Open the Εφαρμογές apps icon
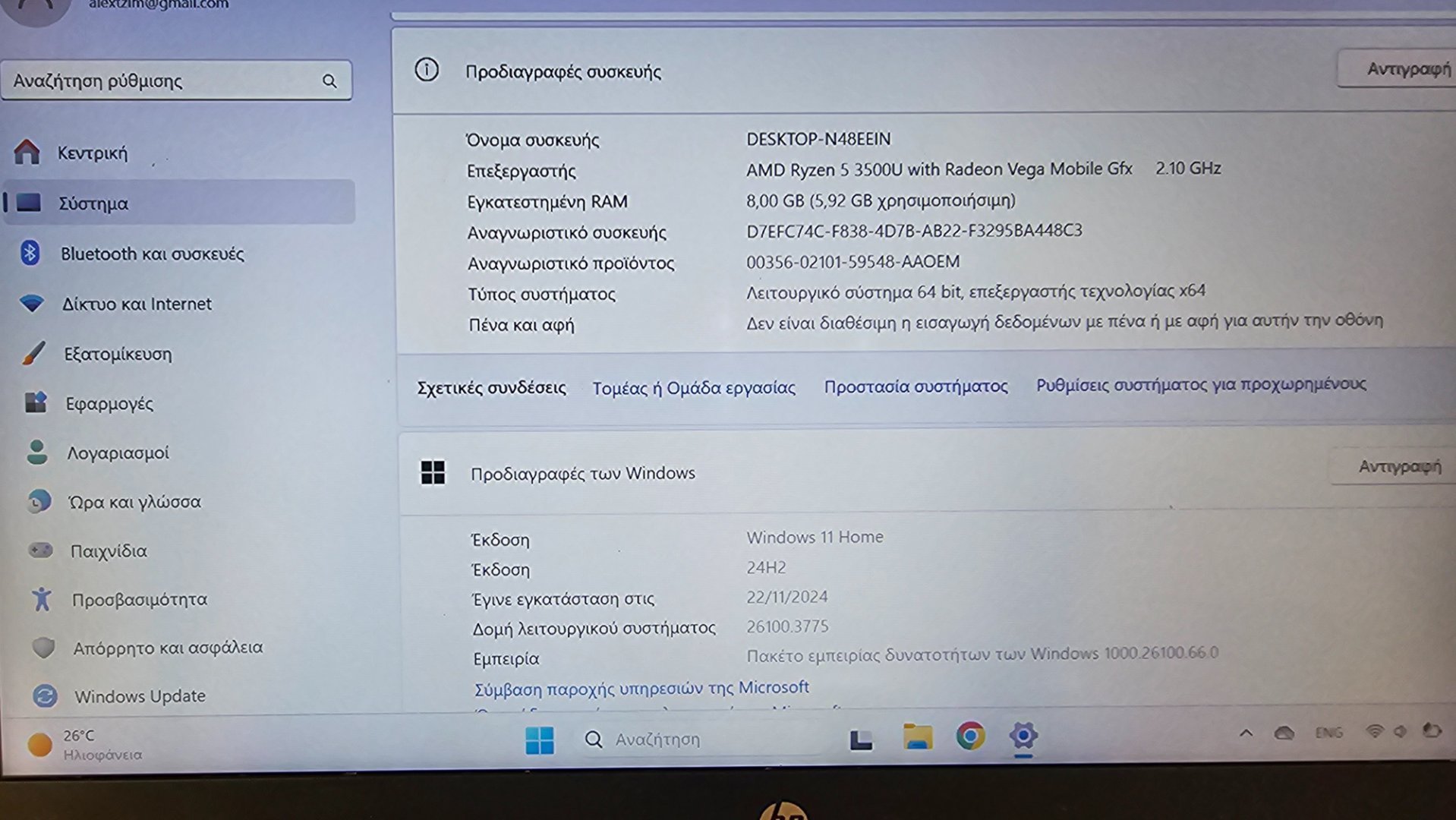Viewport: 1456px width, 820px height. pyautogui.click(x=36, y=402)
